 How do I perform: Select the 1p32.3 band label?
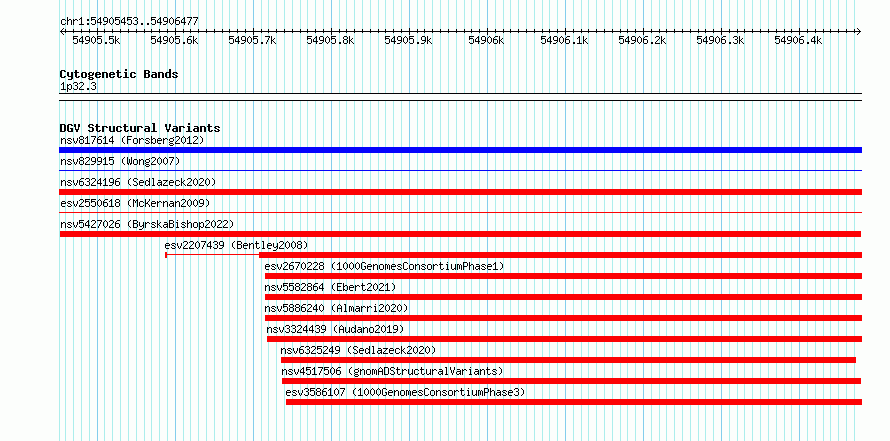78,87
